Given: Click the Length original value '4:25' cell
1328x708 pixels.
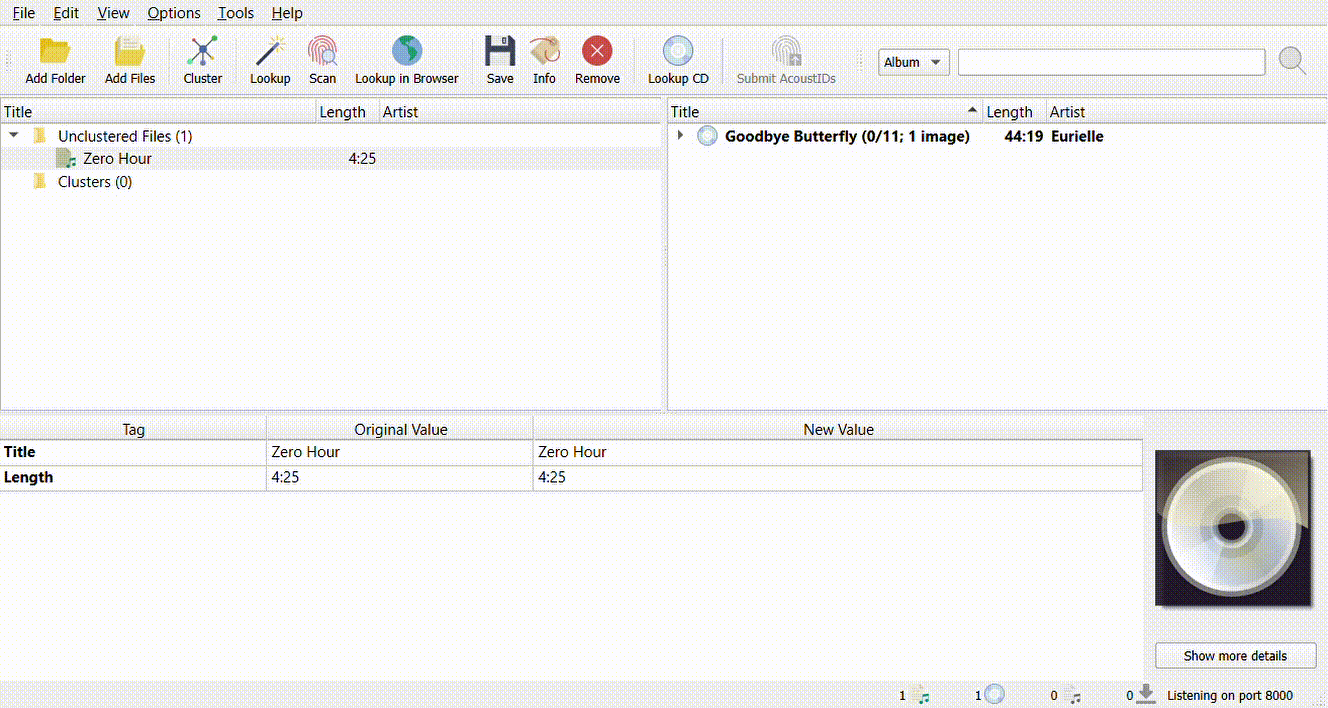Looking at the screenshot, I should (x=400, y=477).
